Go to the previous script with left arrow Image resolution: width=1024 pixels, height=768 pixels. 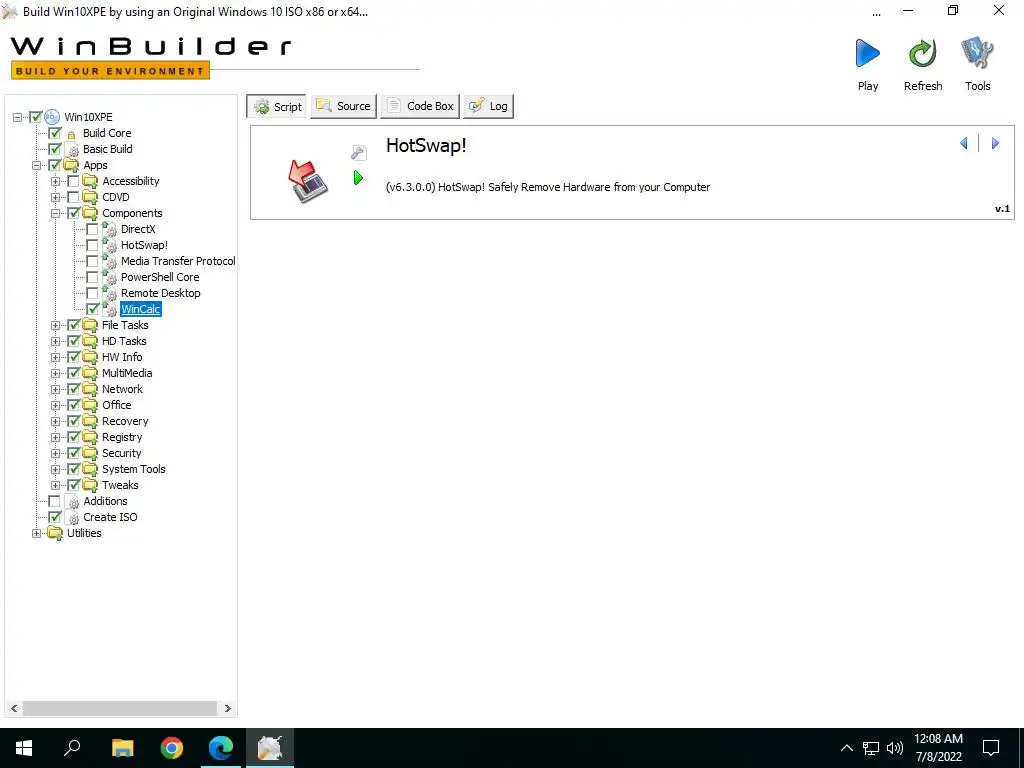[x=963, y=143]
